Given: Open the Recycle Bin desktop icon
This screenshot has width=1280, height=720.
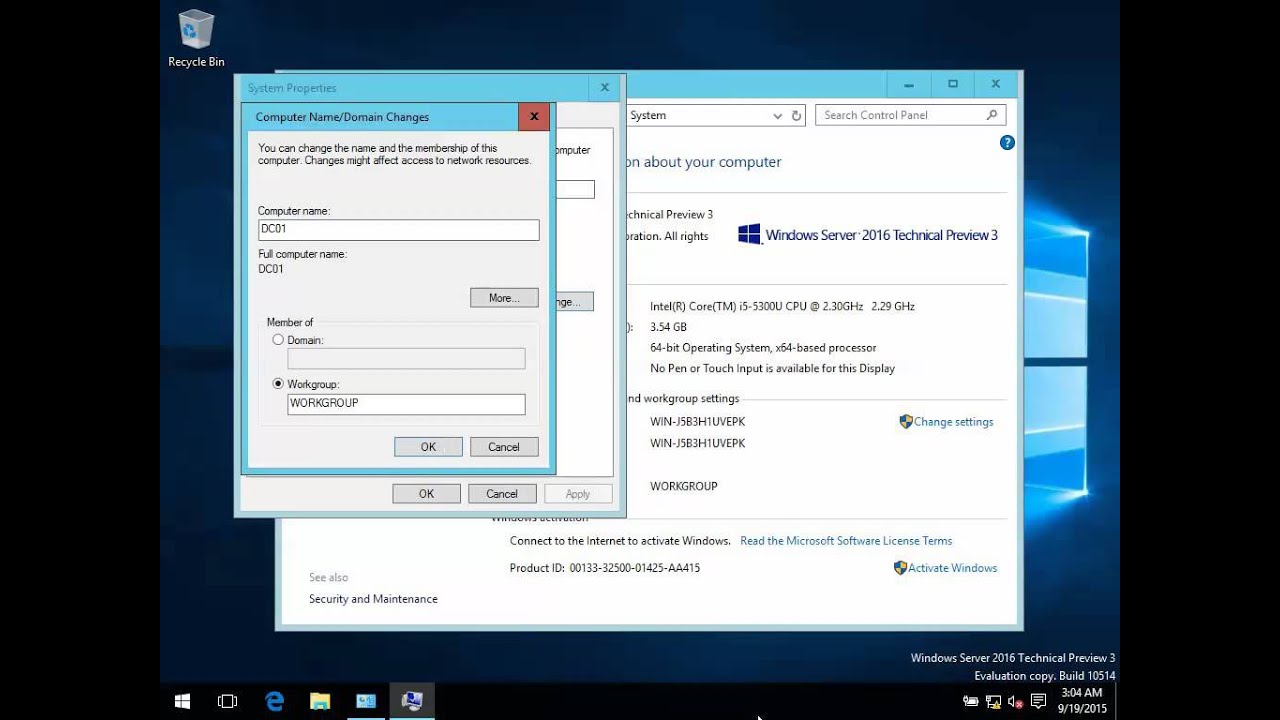Looking at the screenshot, I should [x=196, y=38].
